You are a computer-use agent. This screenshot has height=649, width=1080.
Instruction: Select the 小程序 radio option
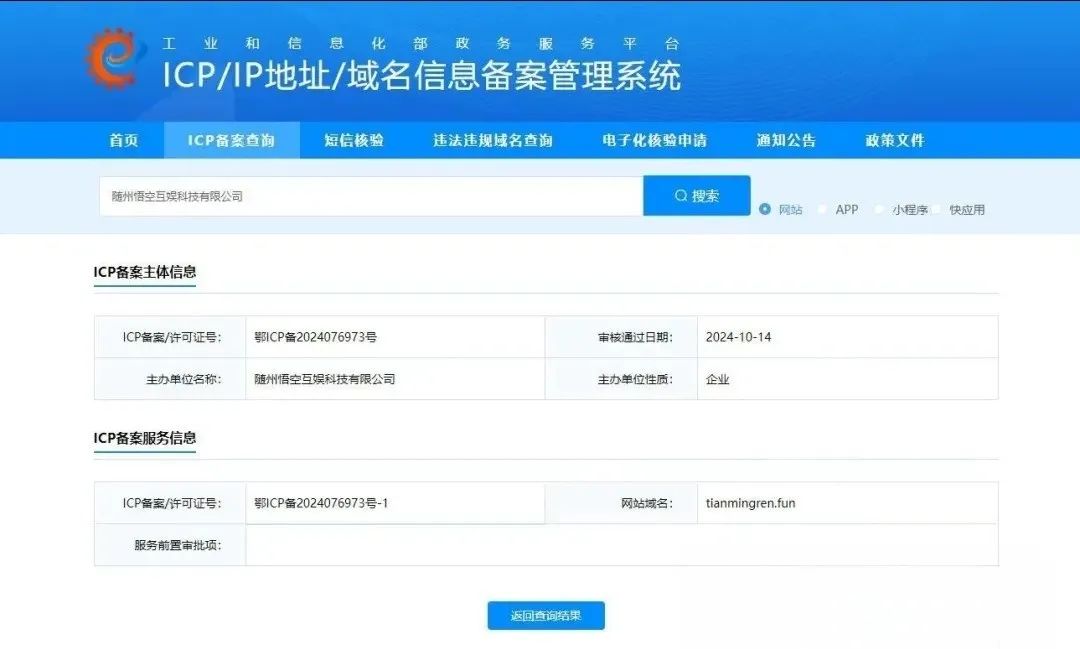click(x=880, y=209)
